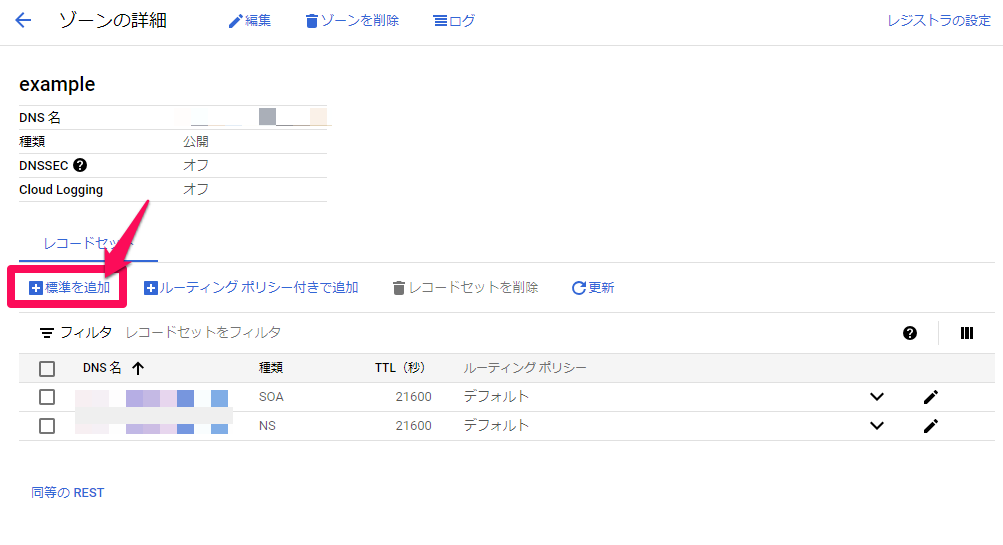Open レジストラの設定 link
Screen dimensions: 1003x545
click(938, 20)
